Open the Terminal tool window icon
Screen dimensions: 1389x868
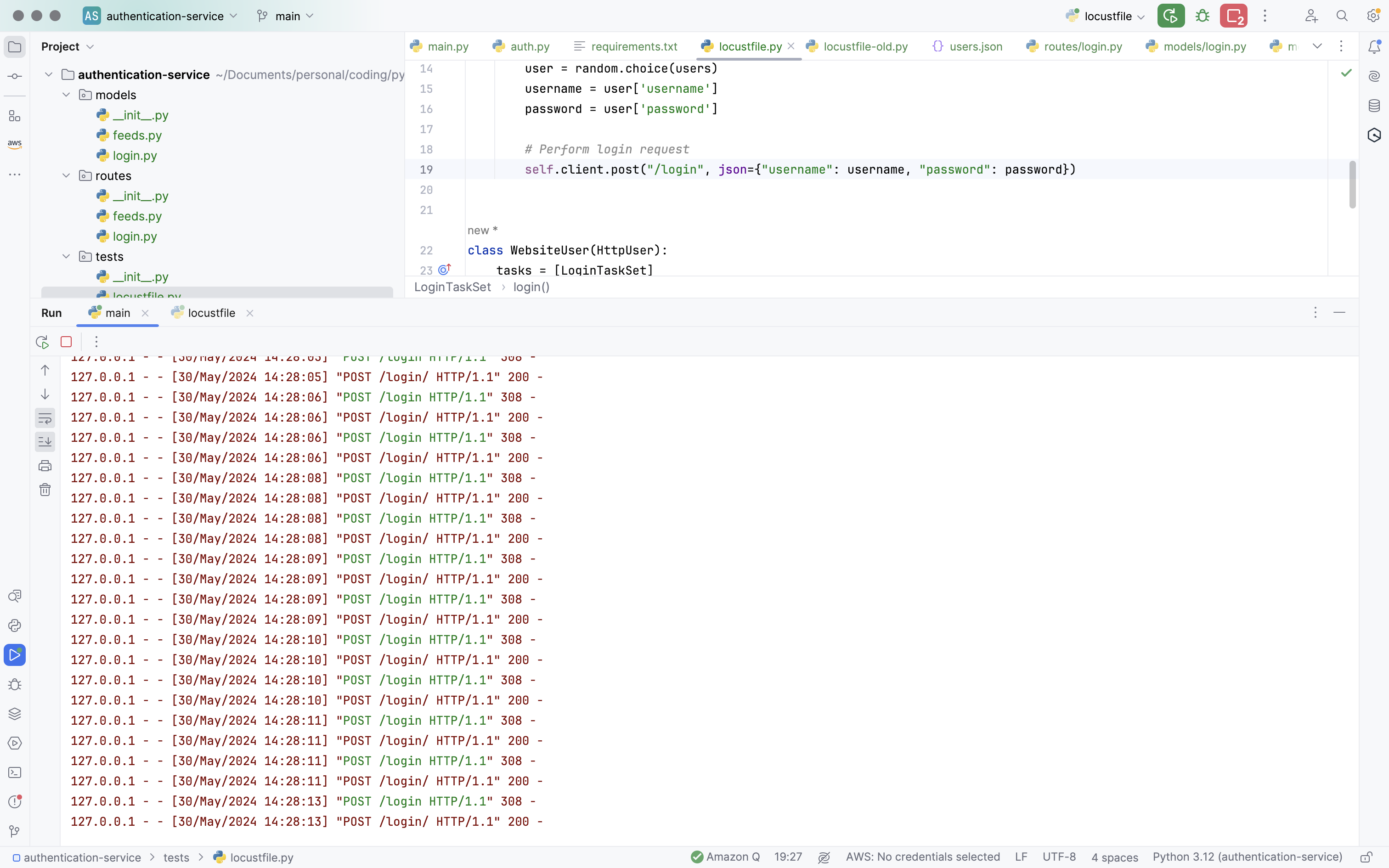(15, 772)
